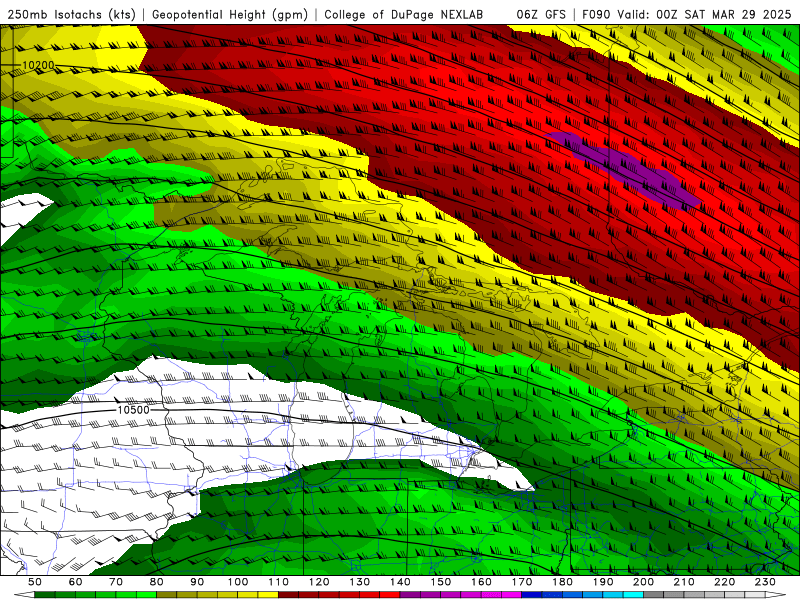Screen dimensions: 800x600
Task: Click the legend value 170
Action: point(522,582)
